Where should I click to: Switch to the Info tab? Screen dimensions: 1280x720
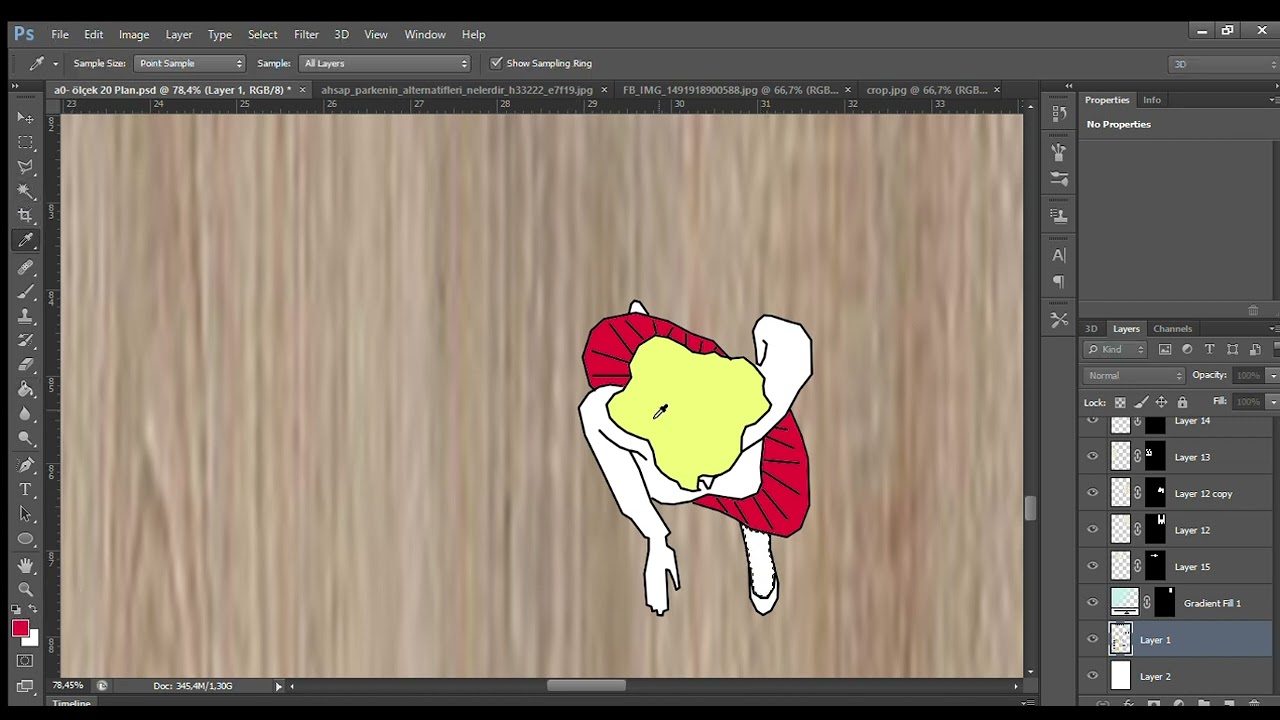tap(1152, 100)
